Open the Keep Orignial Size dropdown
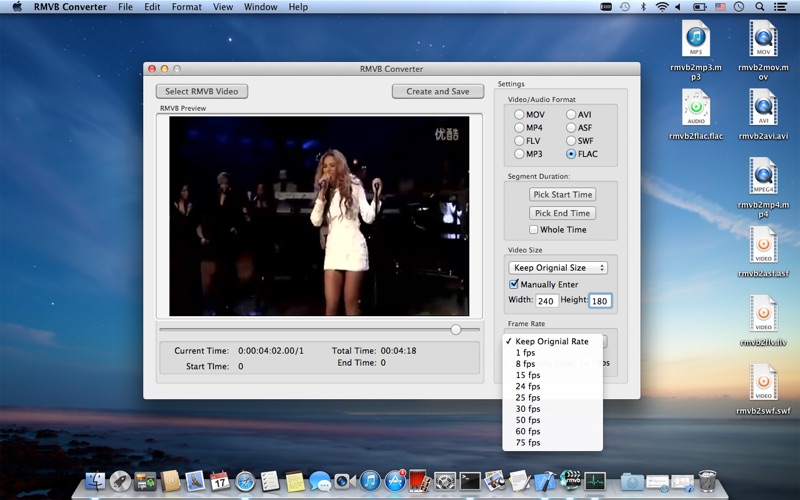800x500 pixels. [x=558, y=267]
